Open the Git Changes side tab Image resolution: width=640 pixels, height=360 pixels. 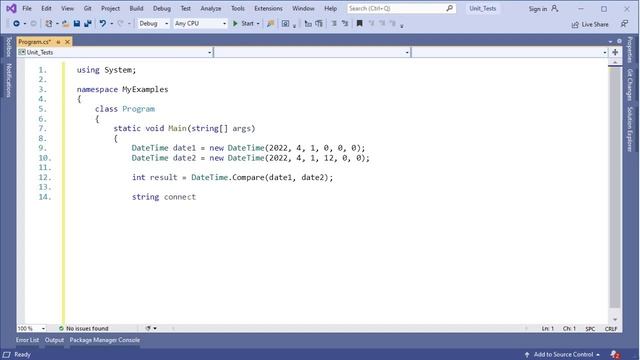pyautogui.click(x=630, y=84)
